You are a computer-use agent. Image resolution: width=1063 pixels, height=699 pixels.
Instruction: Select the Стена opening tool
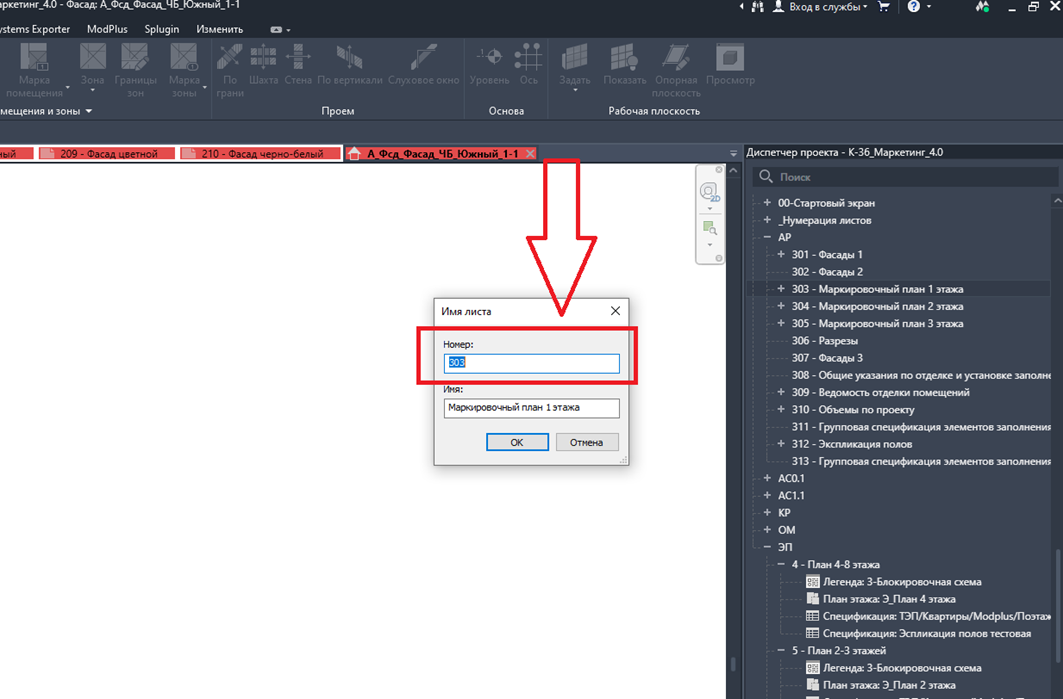pyautogui.click(x=298, y=64)
